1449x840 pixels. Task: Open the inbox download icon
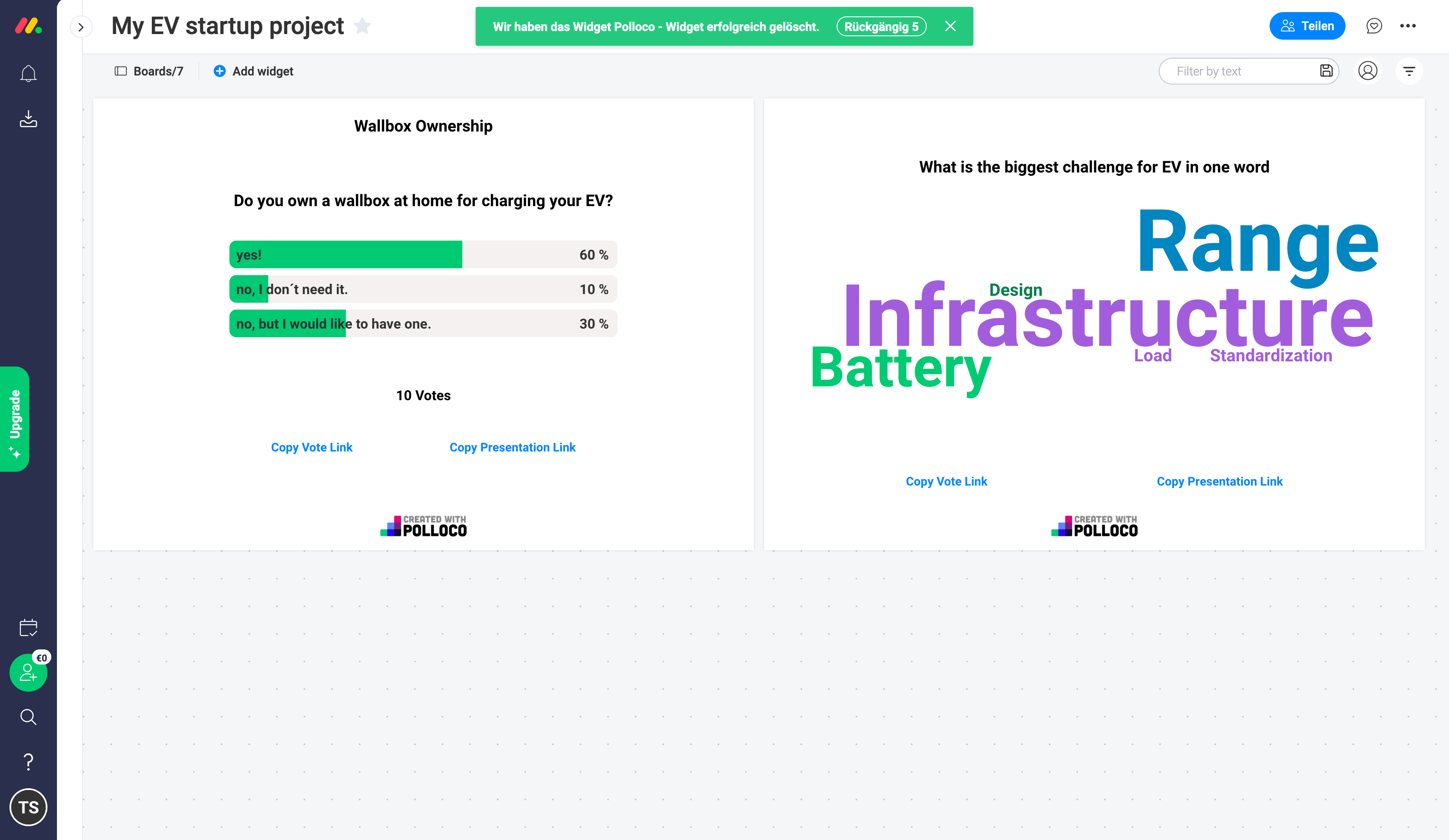click(x=28, y=119)
